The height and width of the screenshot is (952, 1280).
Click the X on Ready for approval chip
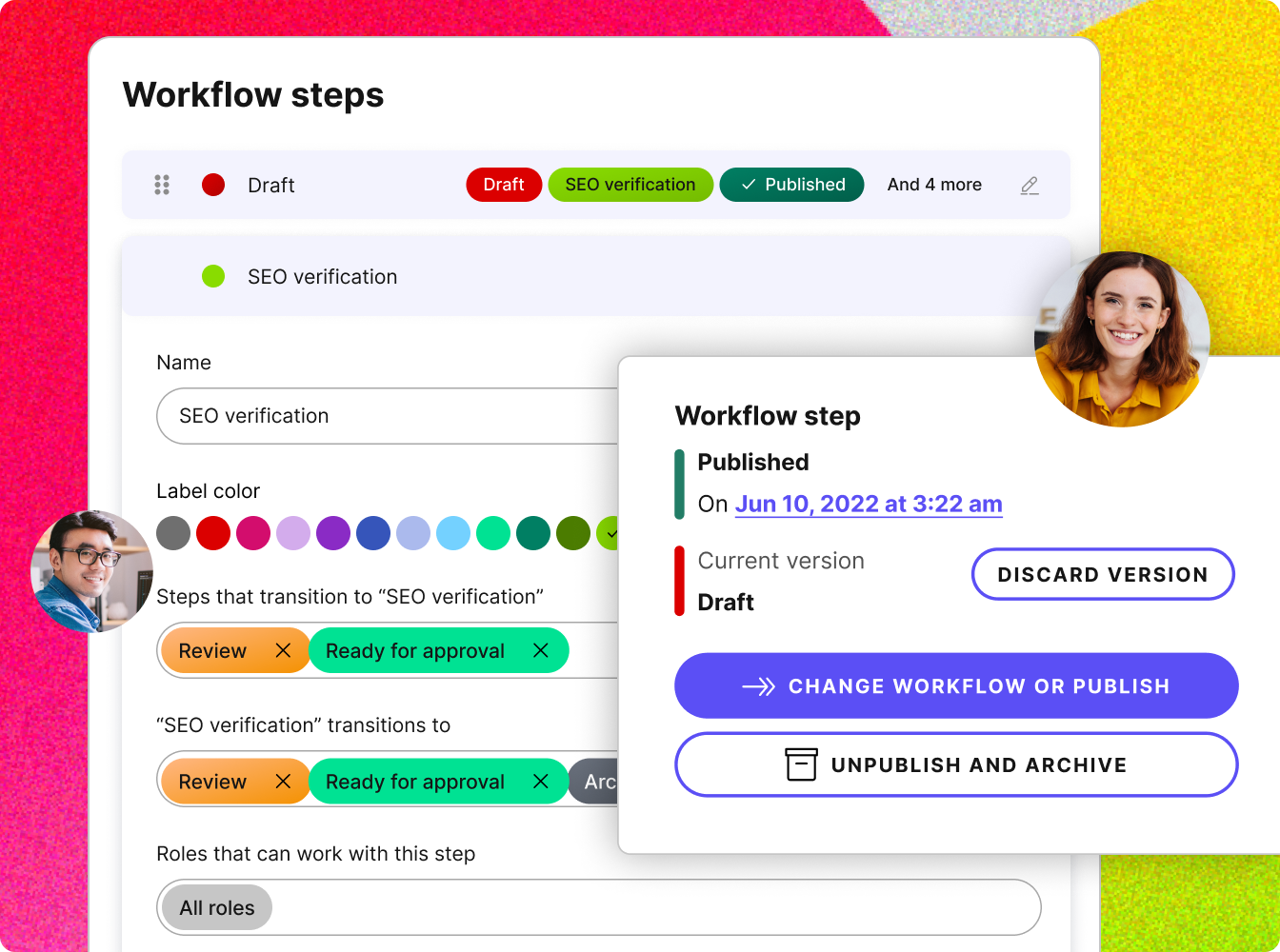[540, 650]
